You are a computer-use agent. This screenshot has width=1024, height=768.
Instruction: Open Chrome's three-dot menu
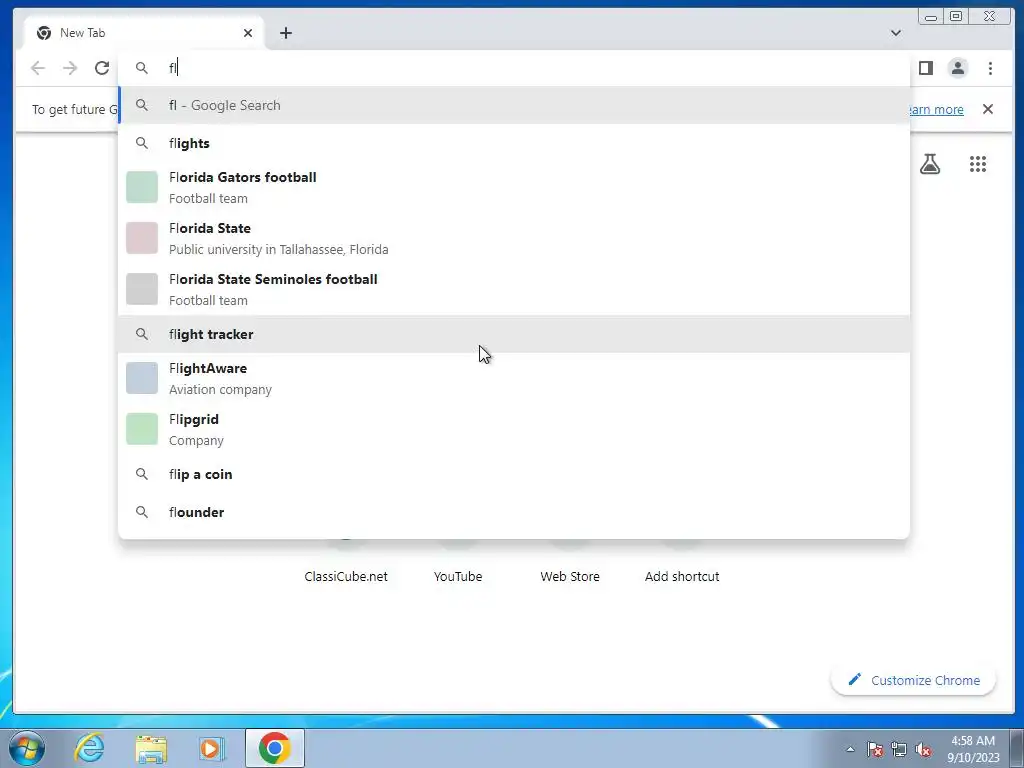(990, 68)
